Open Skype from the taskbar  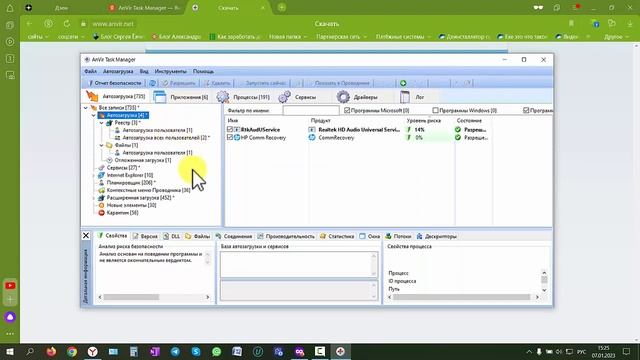pos(196,351)
